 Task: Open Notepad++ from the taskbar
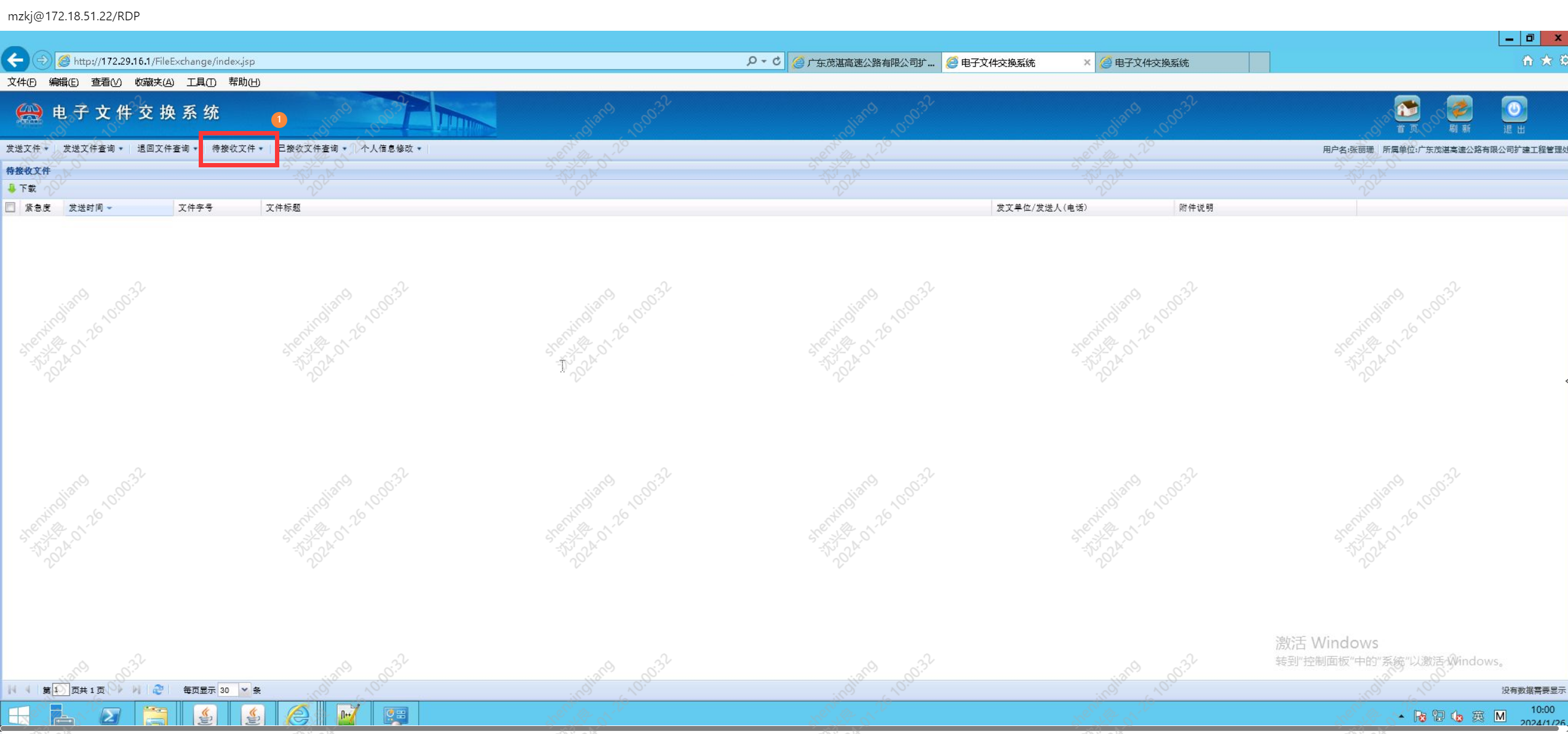pyautogui.click(x=348, y=715)
